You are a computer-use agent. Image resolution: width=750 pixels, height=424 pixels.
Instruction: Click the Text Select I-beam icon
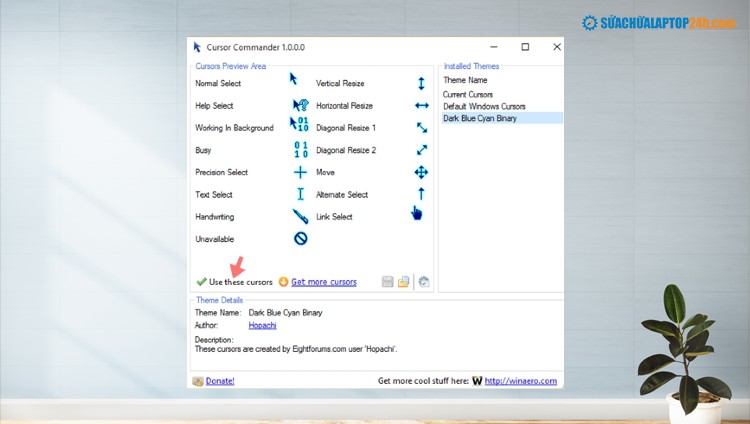300,194
